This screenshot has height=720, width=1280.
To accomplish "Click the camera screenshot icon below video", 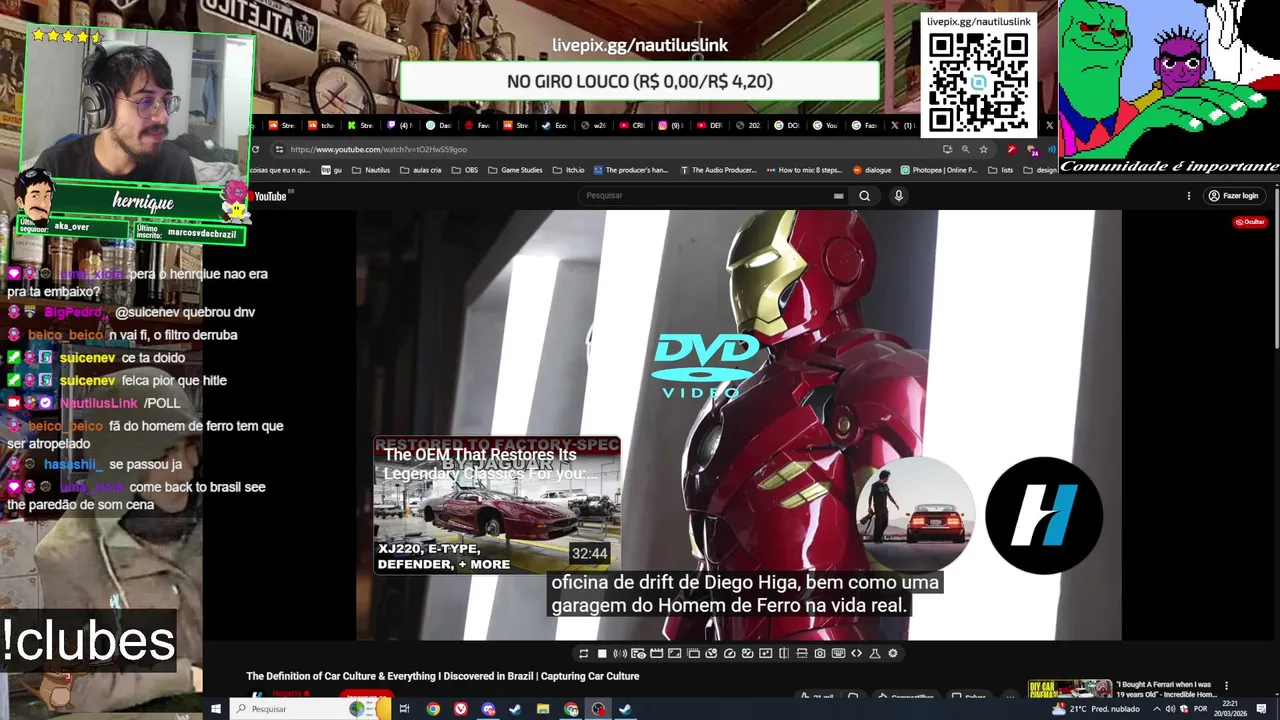I will 820,653.
